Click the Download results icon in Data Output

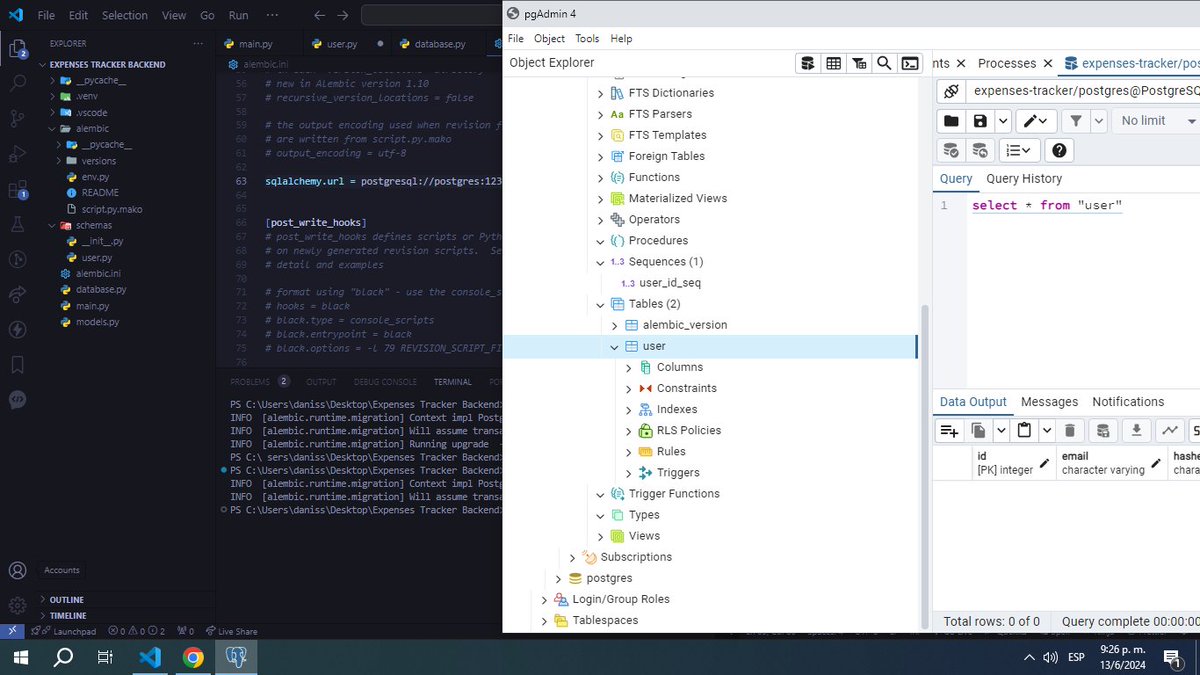pyautogui.click(x=1134, y=429)
